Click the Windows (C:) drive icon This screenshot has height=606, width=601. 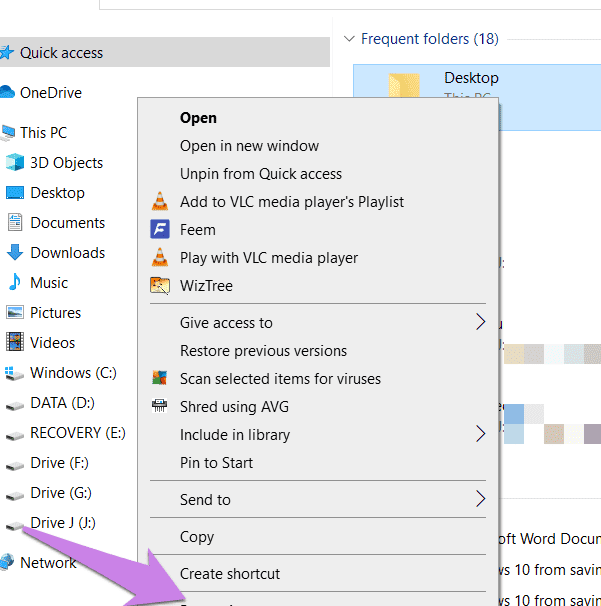[14, 373]
